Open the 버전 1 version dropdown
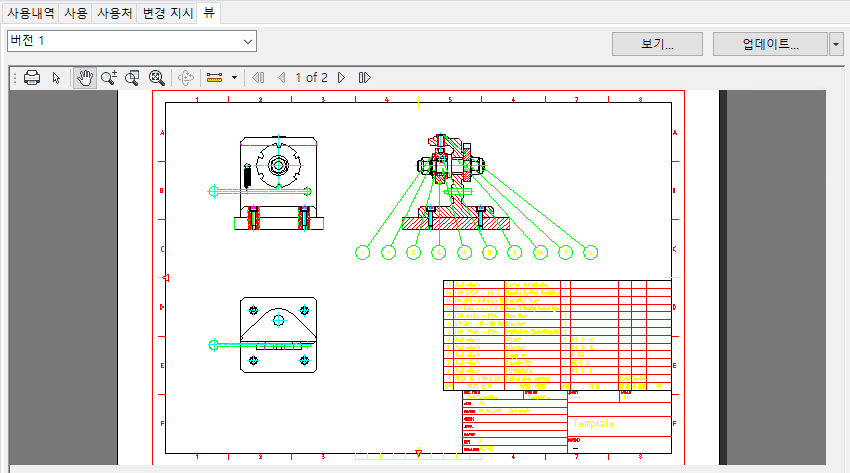The image size is (850, 473). [x=132, y=41]
